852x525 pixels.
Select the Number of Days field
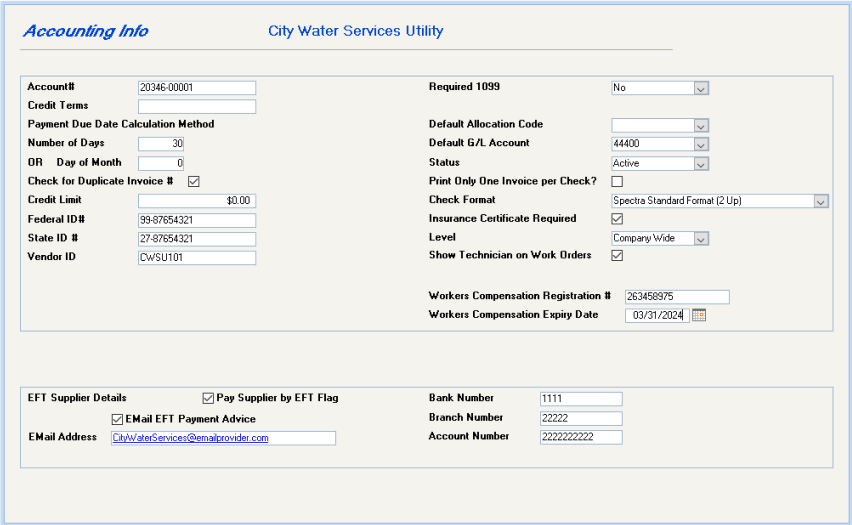[161, 143]
